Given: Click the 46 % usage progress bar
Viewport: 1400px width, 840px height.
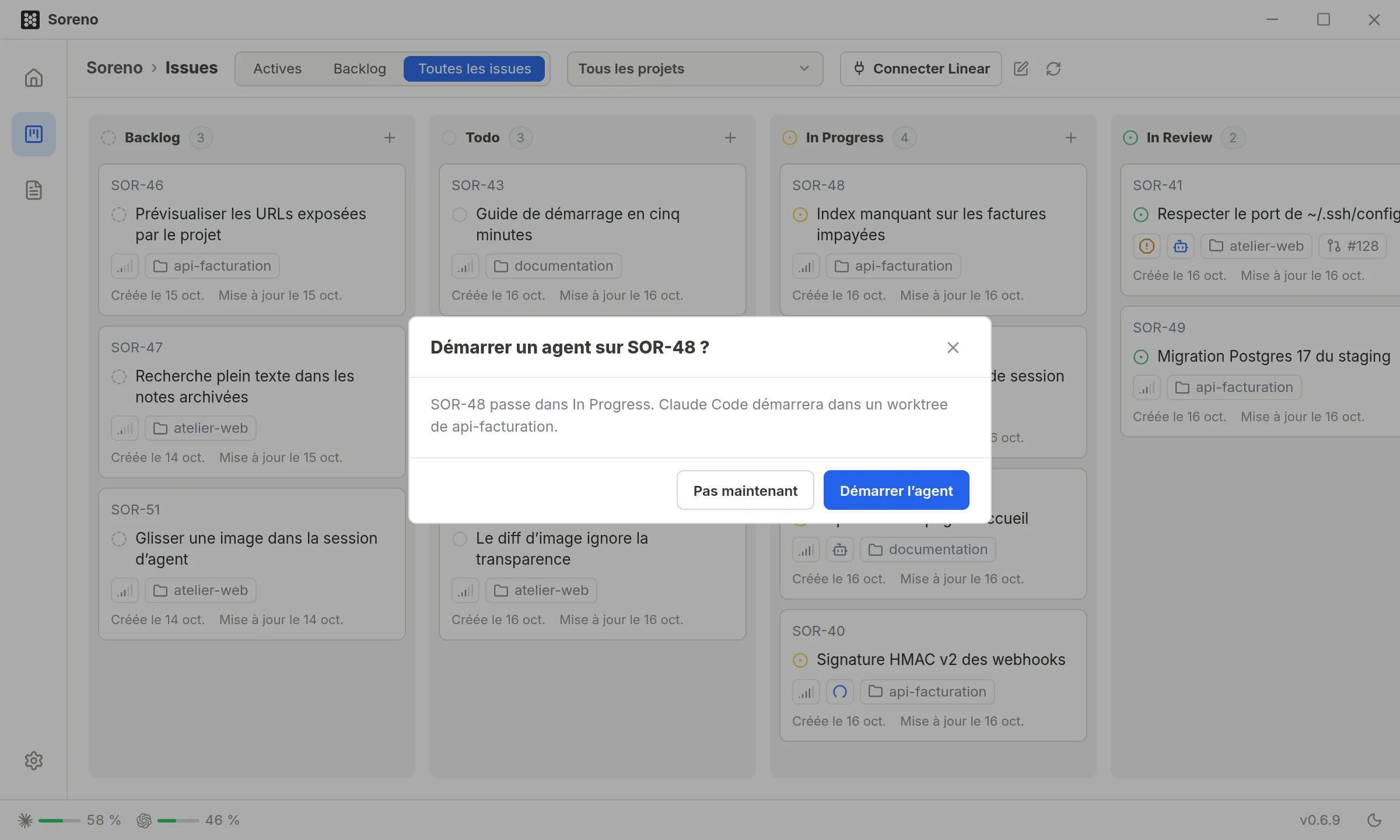Looking at the screenshot, I should (x=178, y=821).
